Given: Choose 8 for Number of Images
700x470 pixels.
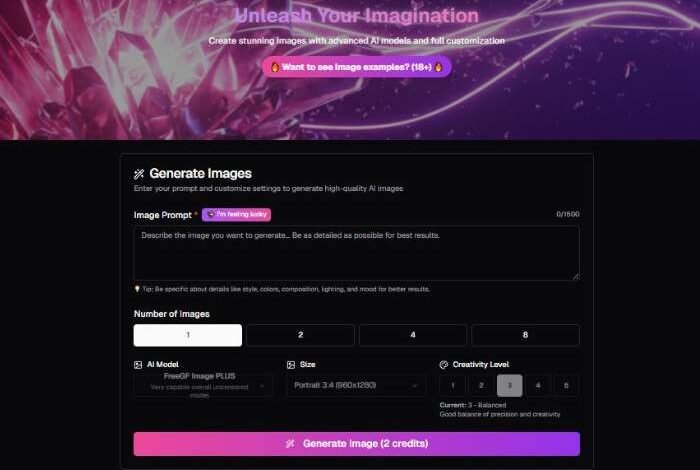Looking at the screenshot, I should [525, 335].
